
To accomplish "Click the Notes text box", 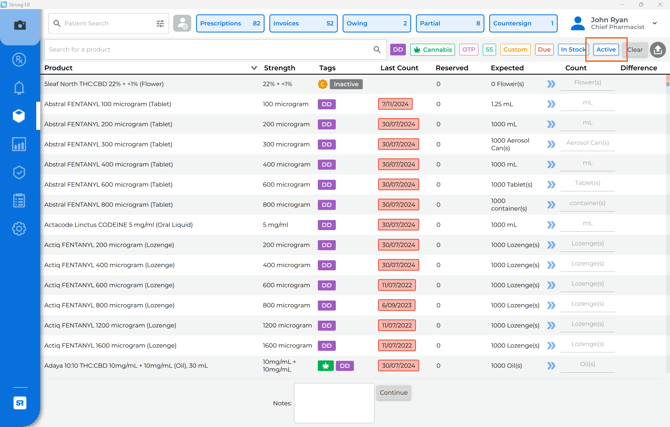I will [334, 403].
